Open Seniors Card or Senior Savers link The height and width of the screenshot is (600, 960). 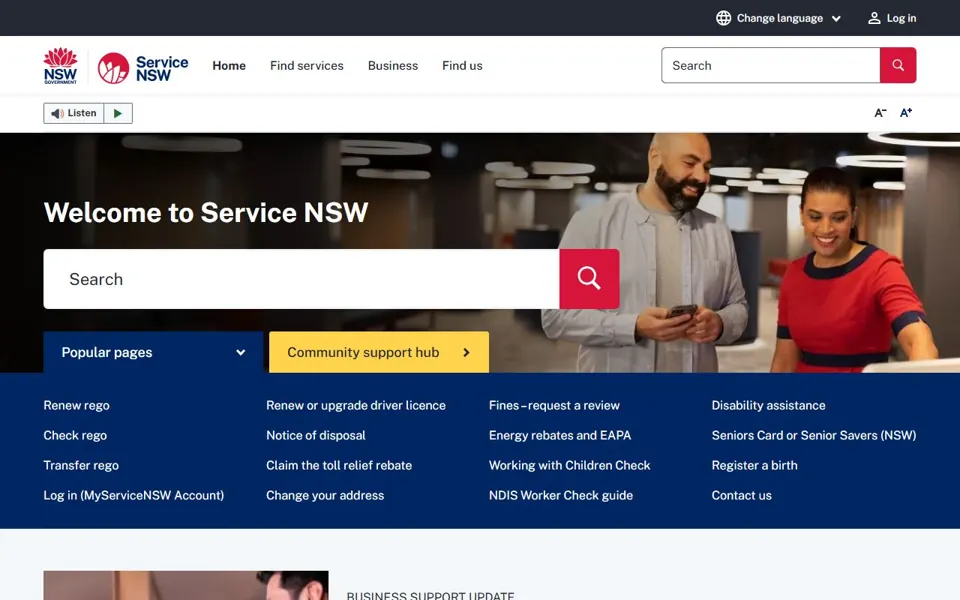pos(814,435)
